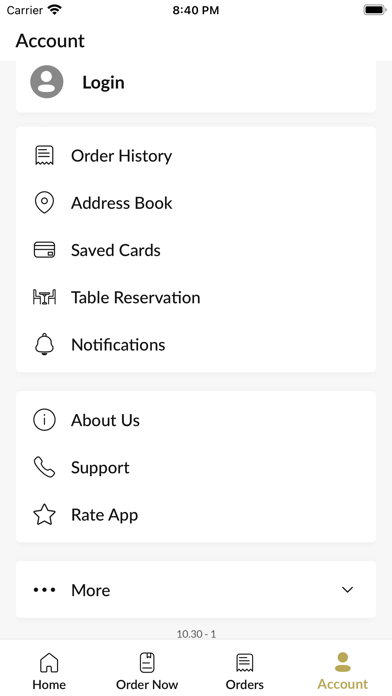Tap the gray profile avatar icon
The image size is (392, 696).
tap(47, 82)
